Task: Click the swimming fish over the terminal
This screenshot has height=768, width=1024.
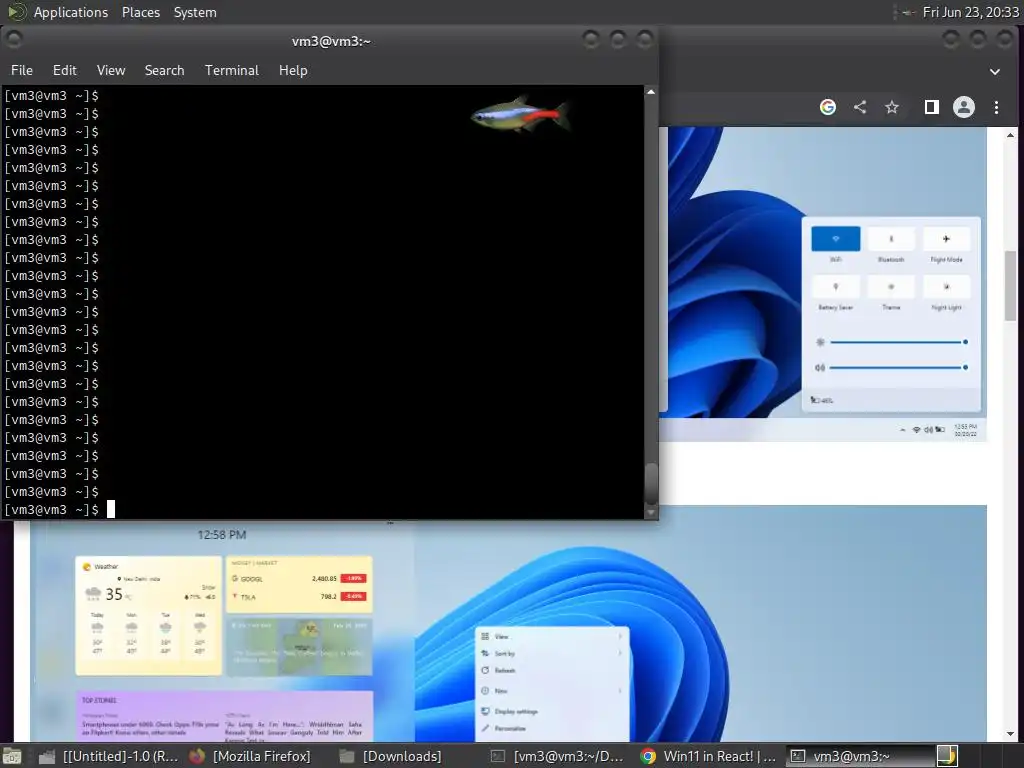Action: click(x=520, y=114)
